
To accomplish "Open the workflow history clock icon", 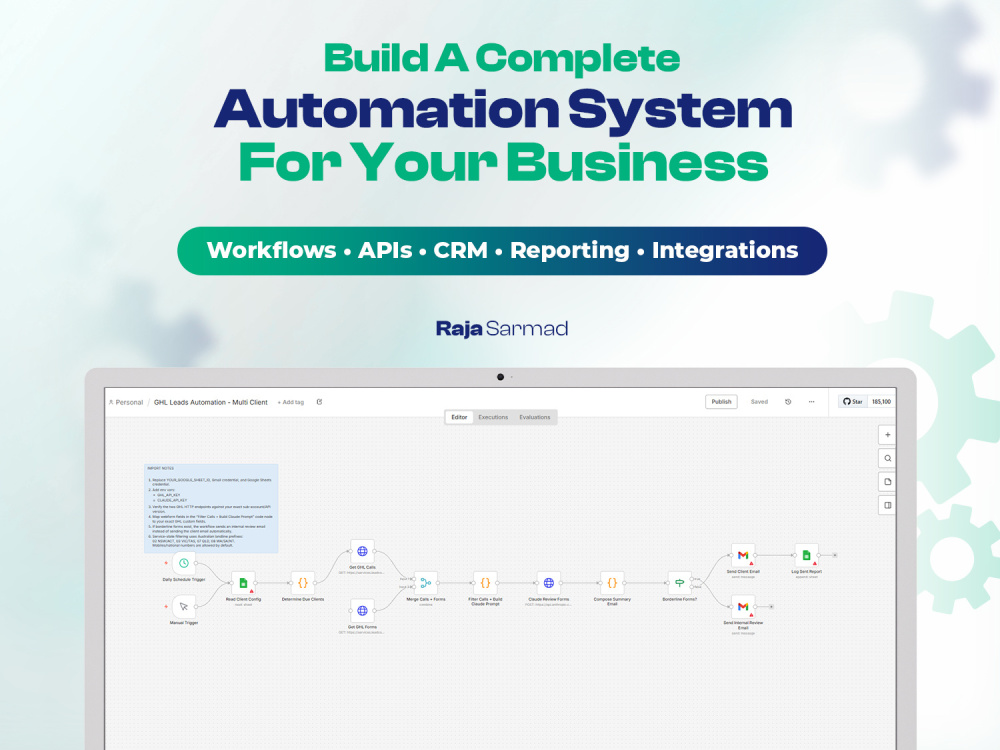I will coord(788,402).
